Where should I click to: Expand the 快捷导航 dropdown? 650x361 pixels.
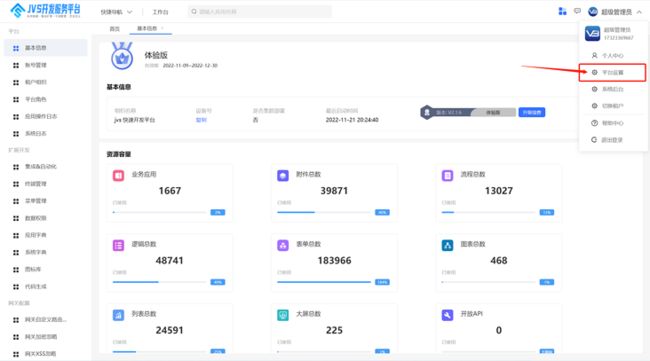coord(116,12)
